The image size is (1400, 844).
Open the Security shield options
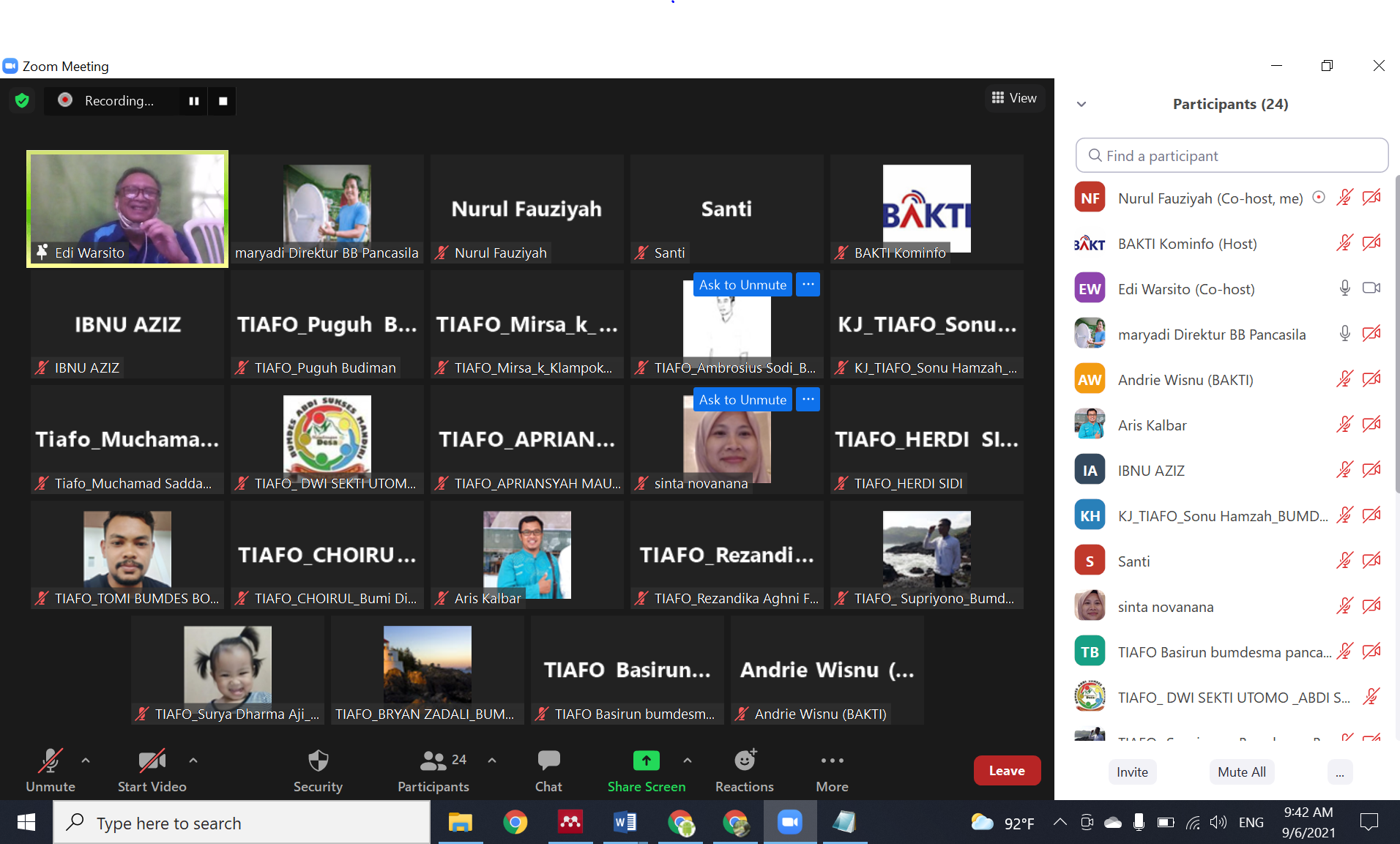pyautogui.click(x=318, y=771)
